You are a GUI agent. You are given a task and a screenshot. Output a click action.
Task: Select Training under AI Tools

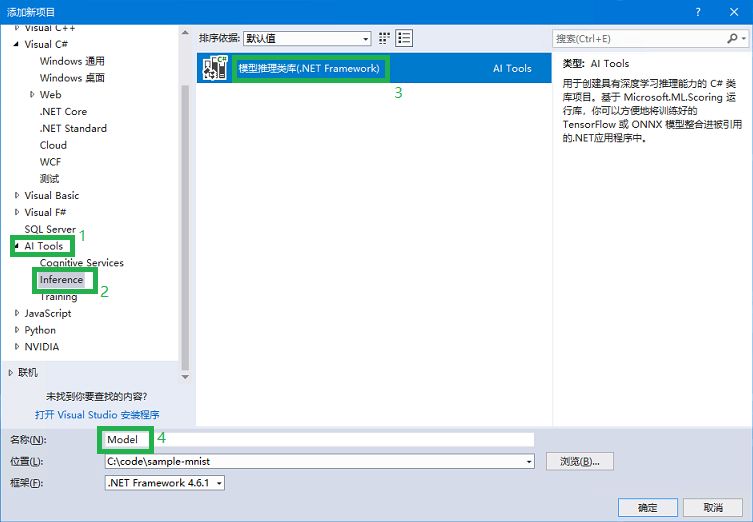click(59, 296)
